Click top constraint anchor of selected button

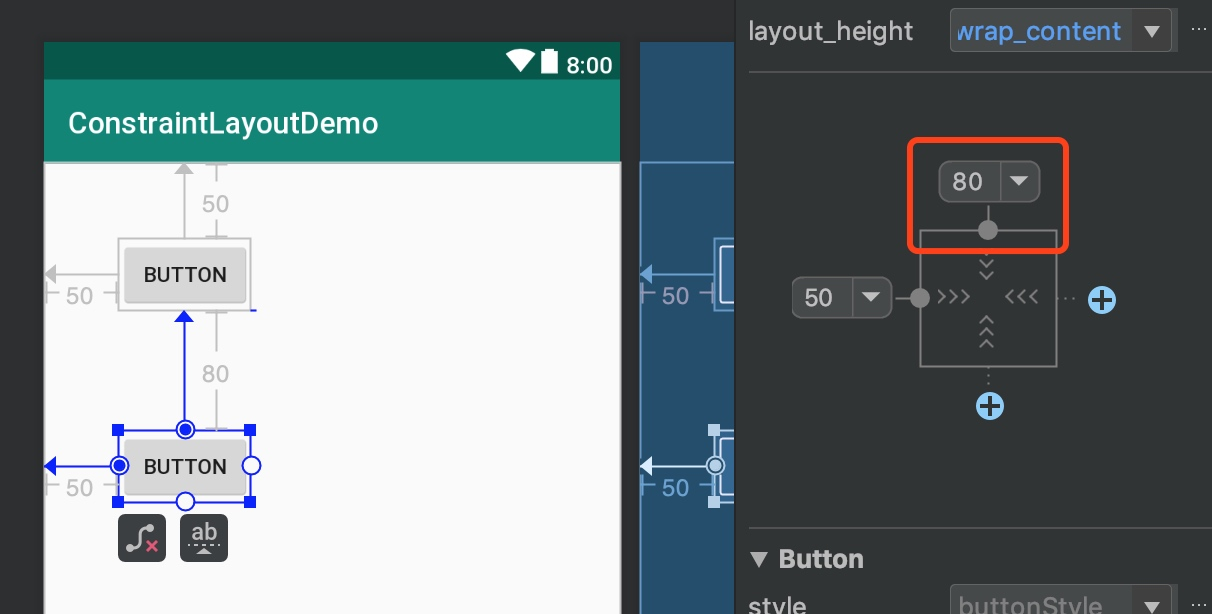click(x=185, y=430)
